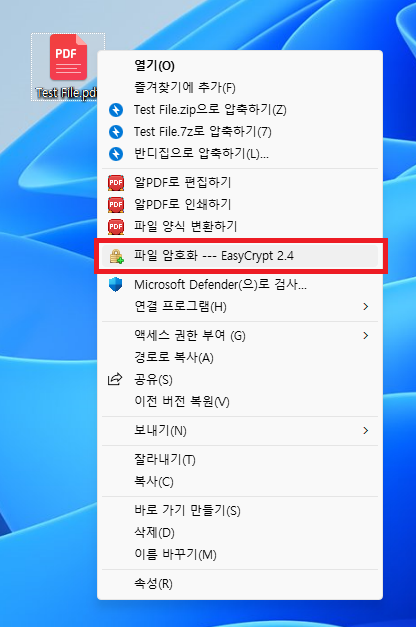Image resolution: width=416 pixels, height=627 pixels.
Task: Expand the 보내기(N) submenu arrow
Action: [x=365, y=431]
